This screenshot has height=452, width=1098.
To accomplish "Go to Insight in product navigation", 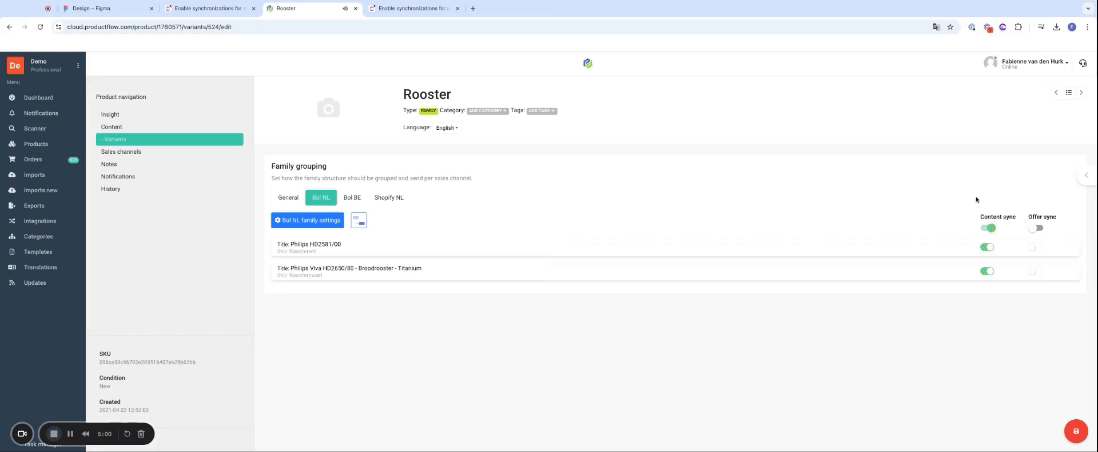I will pos(110,114).
